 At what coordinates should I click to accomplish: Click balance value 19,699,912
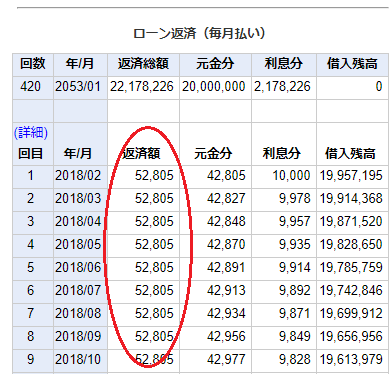point(351,314)
